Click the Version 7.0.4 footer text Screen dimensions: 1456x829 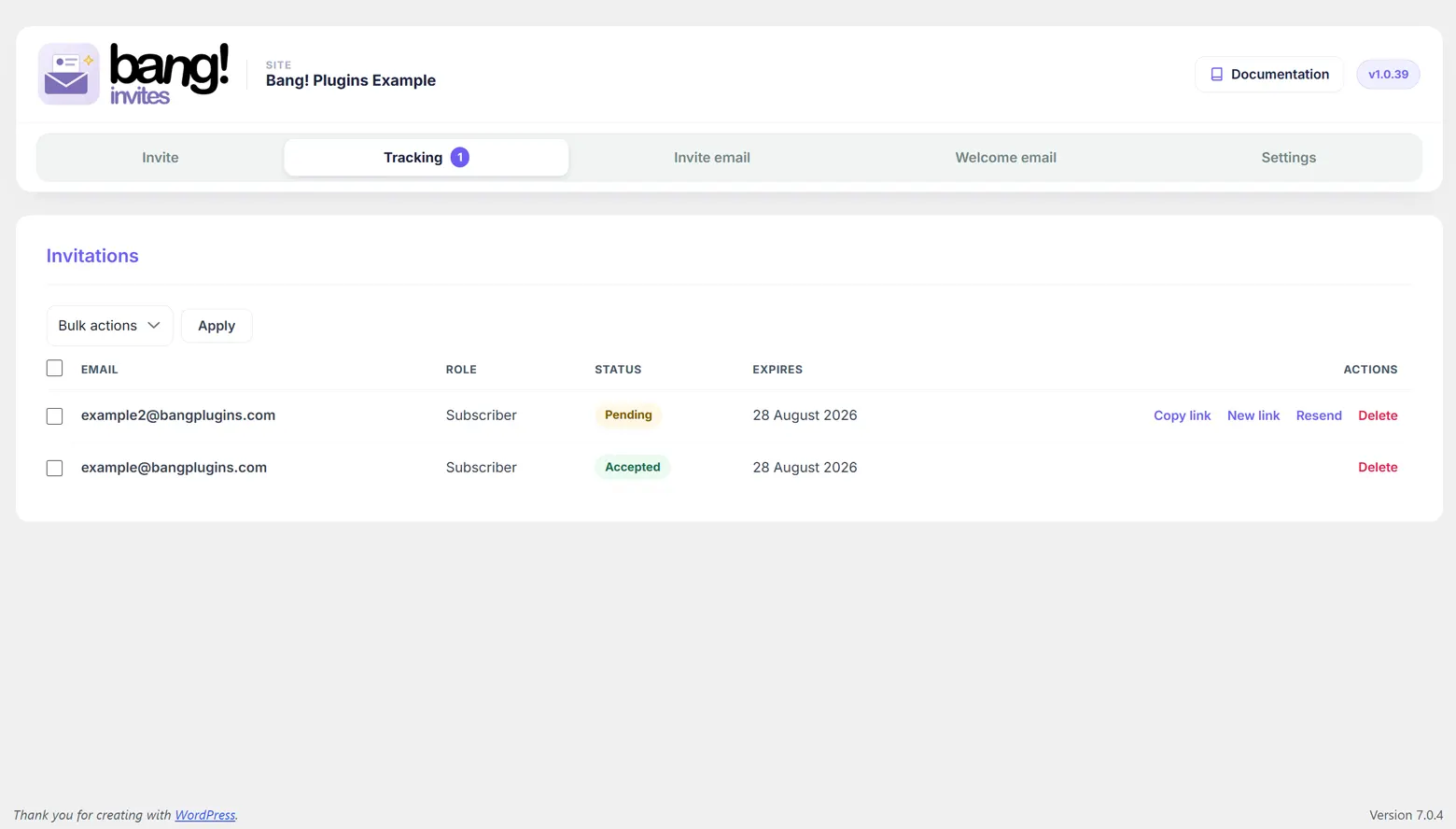[x=1406, y=815]
